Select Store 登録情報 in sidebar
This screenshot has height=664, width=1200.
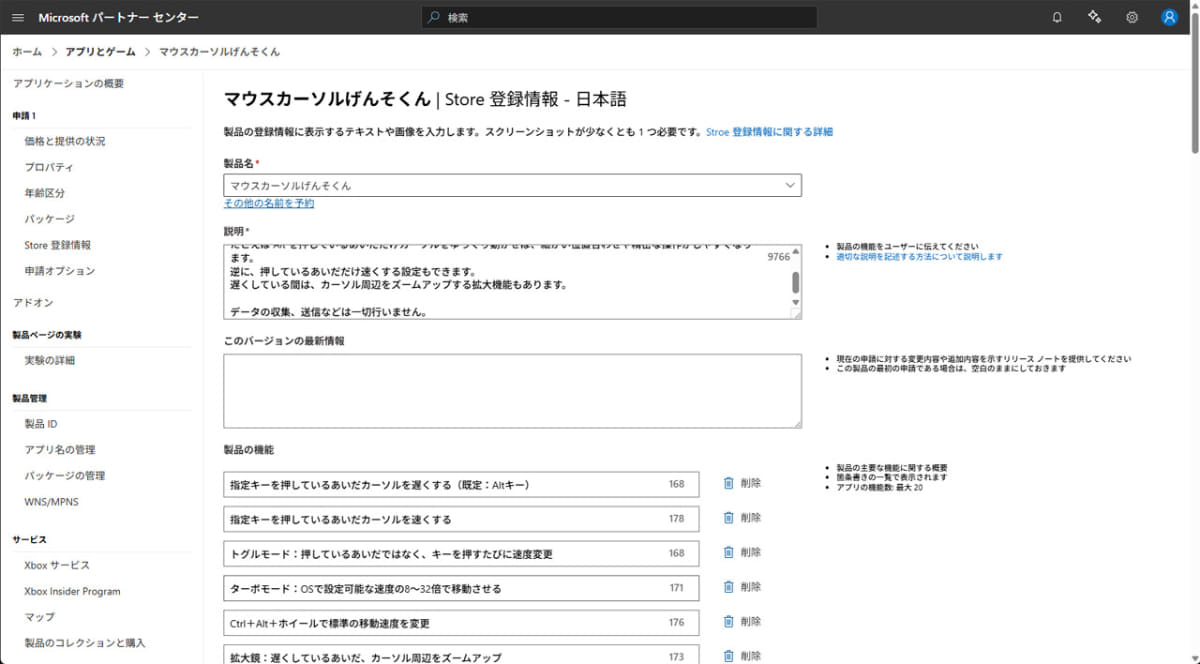[57, 245]
